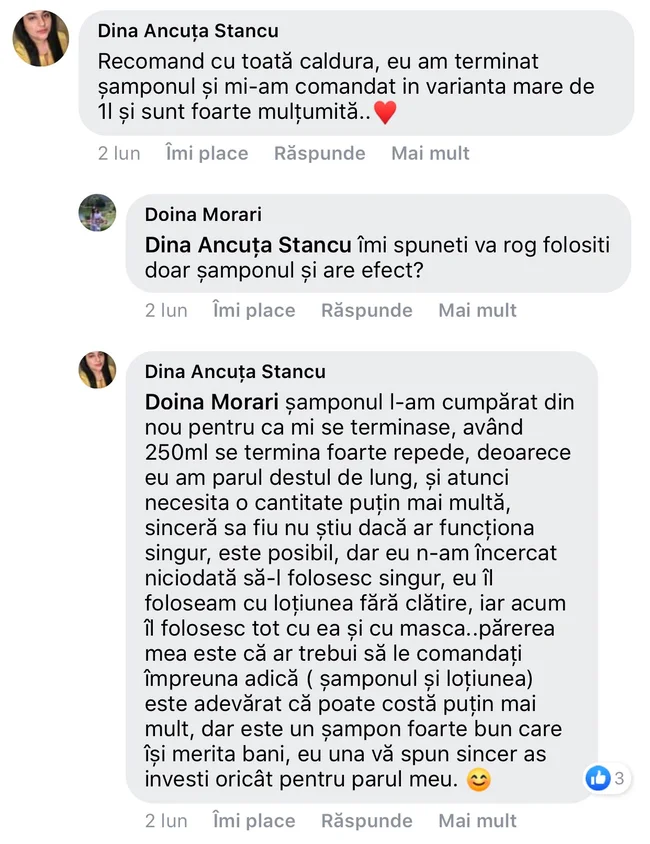The height and width of the screenshot is (844, 650).
Task: Like the long reply with Îmi place
Action: tap(254, 820)
